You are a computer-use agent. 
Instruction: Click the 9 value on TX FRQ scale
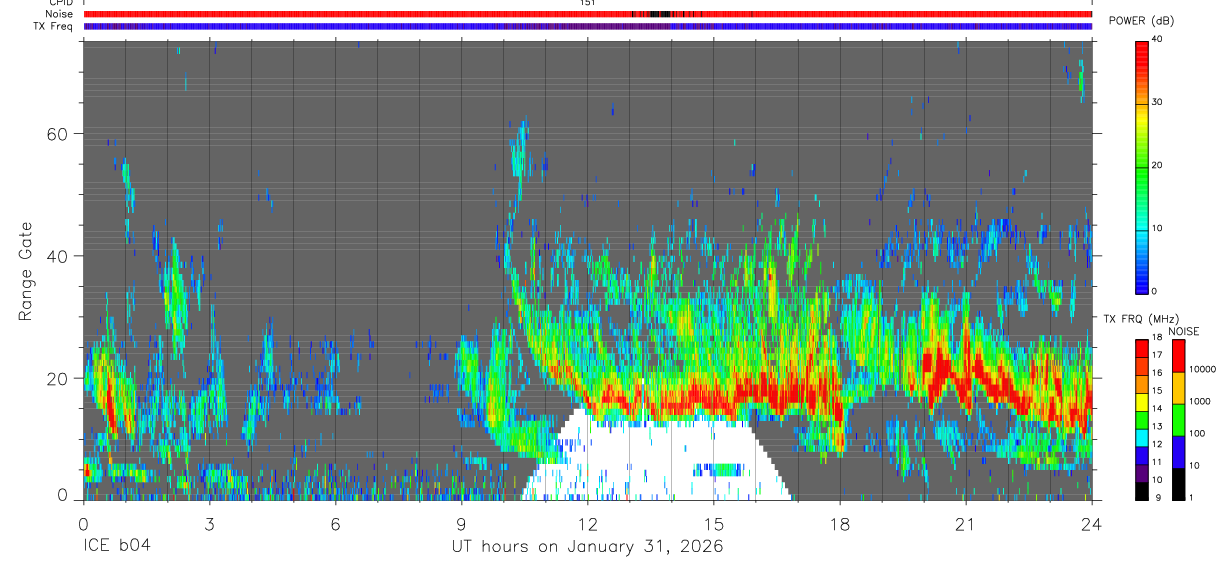(1158, 497)
